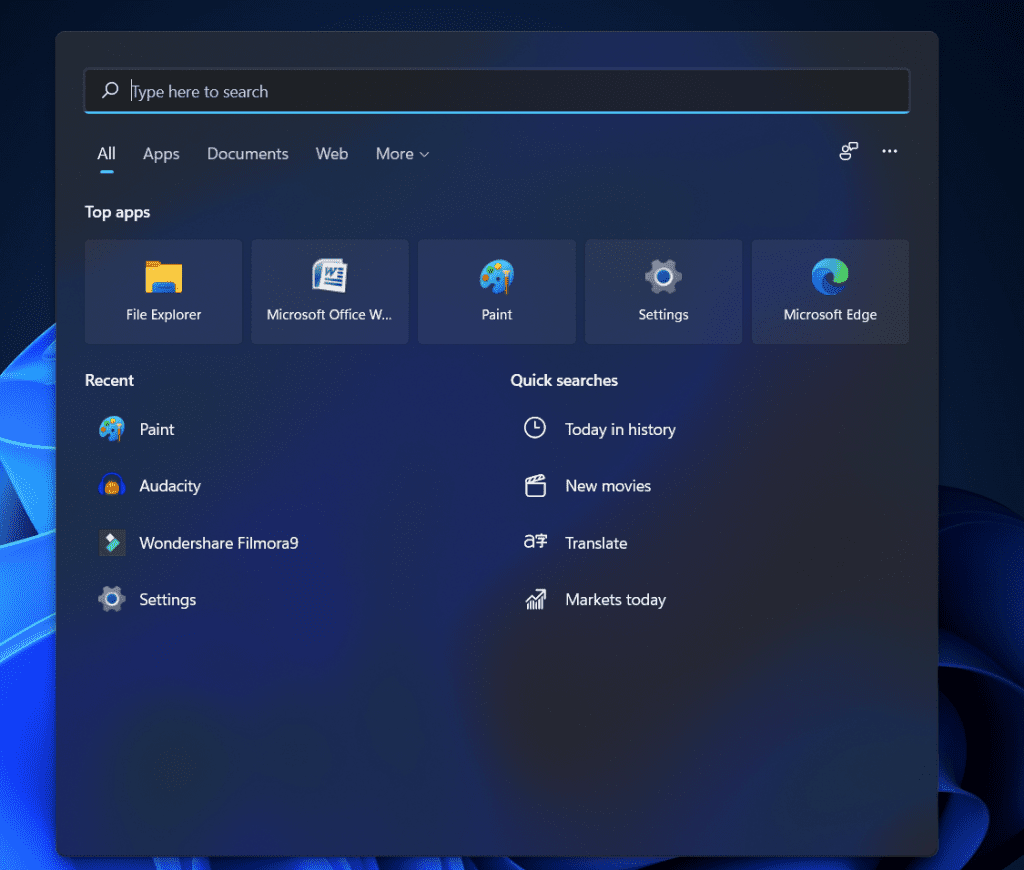Launch Microsoft Edge from Top apps
Viewport: 1024px width, 870px height.
pyautogui.click(x=829, y=290)
